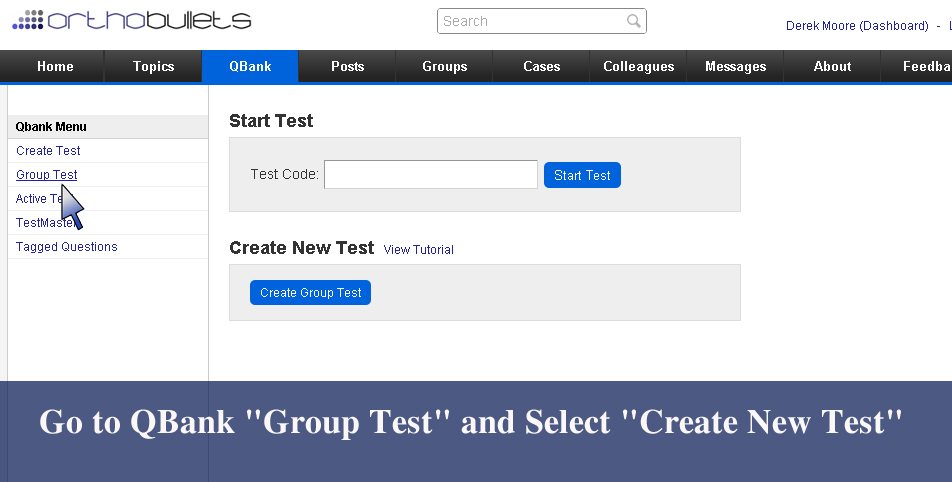Click the search magnifier icon
This screenshot has width=952, height=482.
tap(634, 21)
